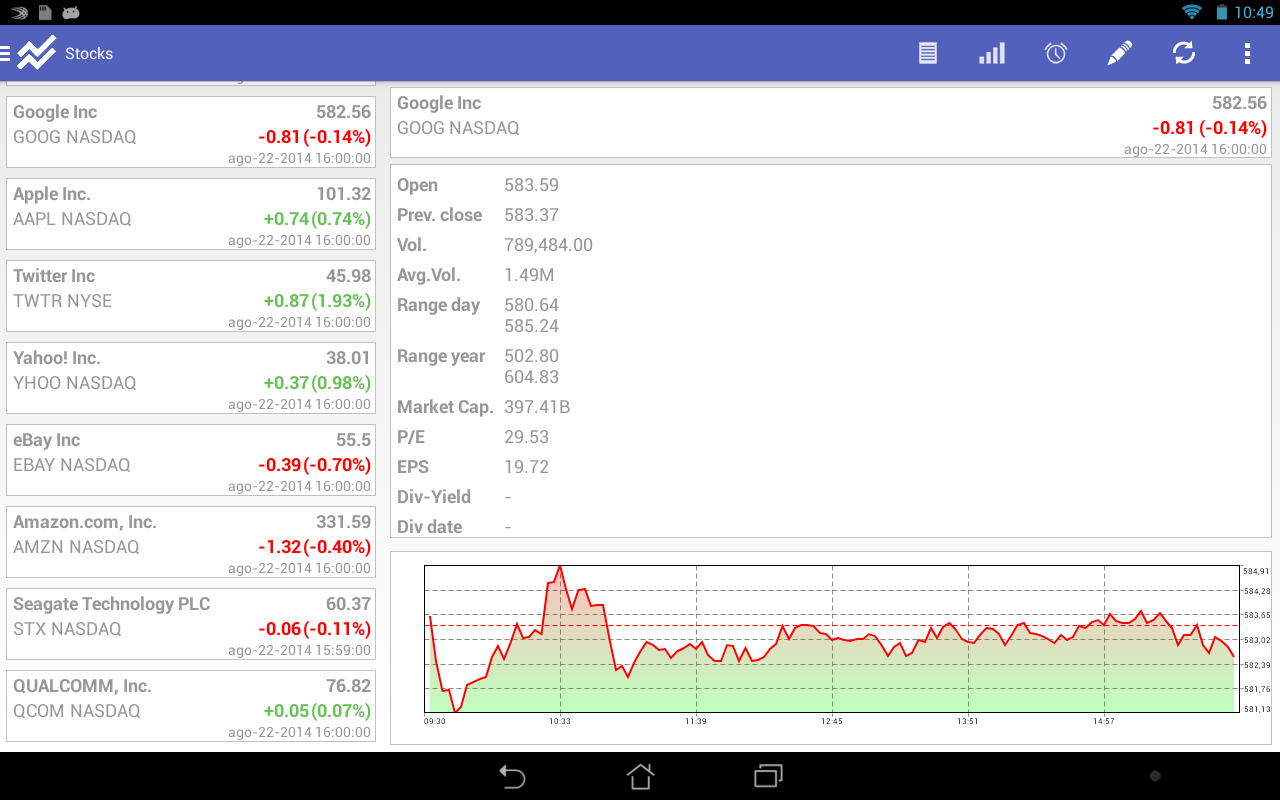Tap the 10:49 clock in status bar
Screen dimensions: 1280x800
pos(1253,12)
